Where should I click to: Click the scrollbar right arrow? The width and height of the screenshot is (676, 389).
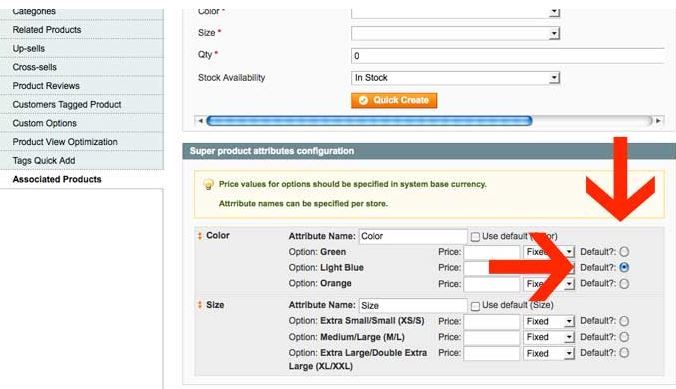point(658,121)
